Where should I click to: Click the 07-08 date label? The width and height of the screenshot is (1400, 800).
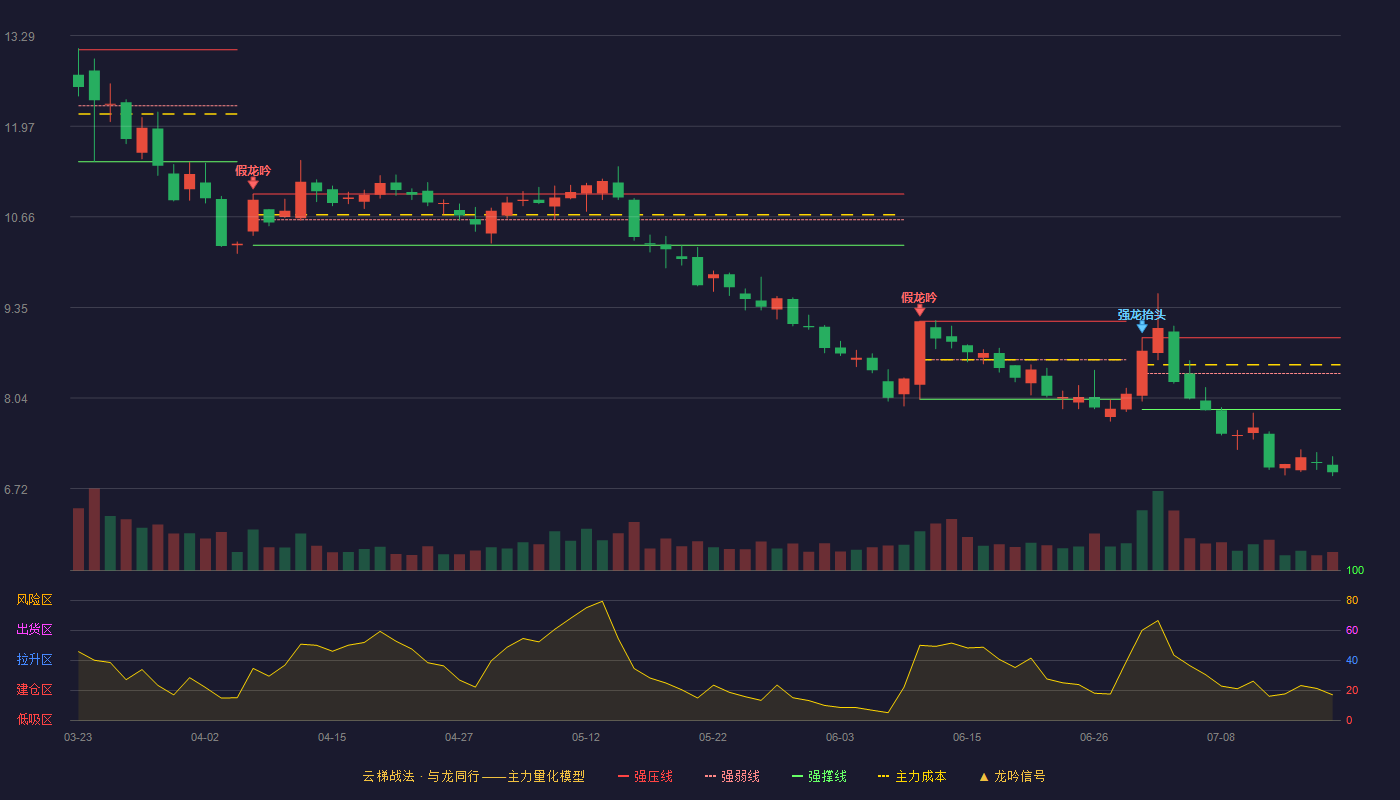point(1221,737)
